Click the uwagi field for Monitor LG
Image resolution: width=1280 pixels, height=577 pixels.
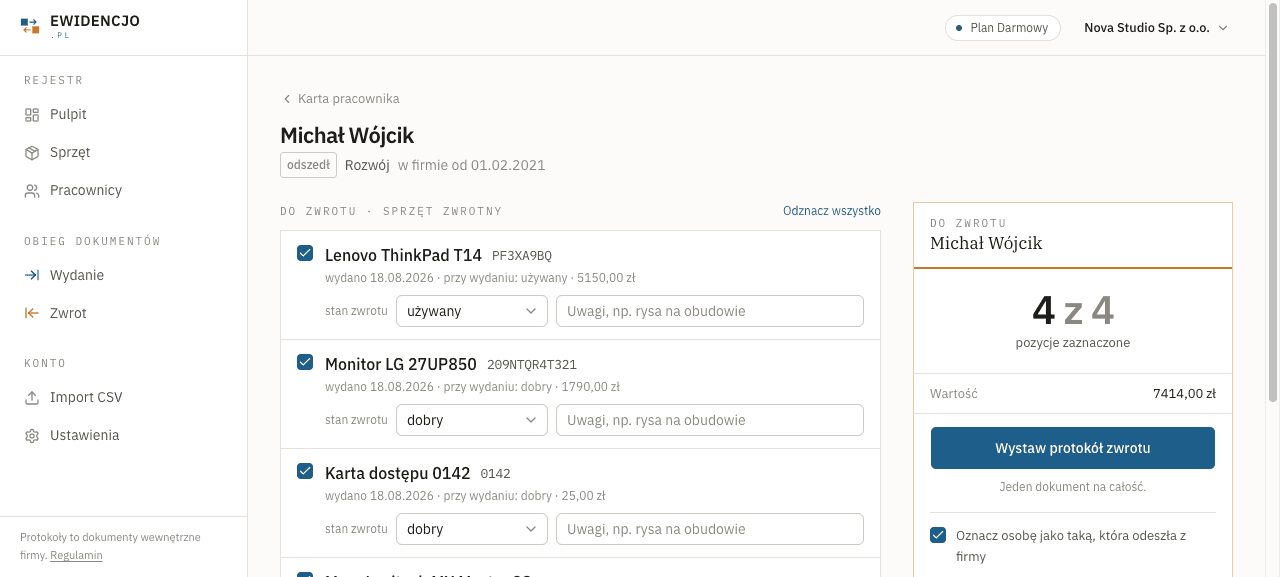tap(710, 420)
